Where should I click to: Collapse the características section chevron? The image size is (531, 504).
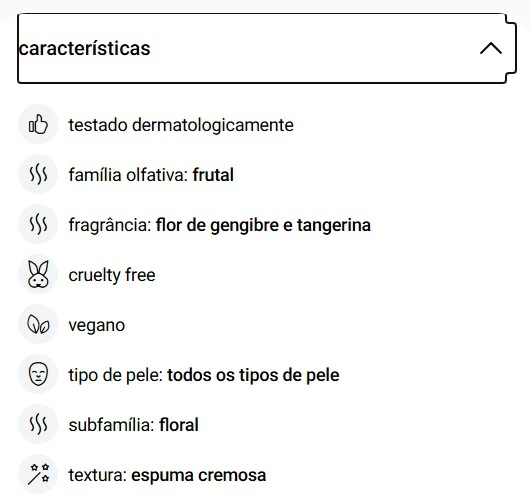(x=491, y=48)
